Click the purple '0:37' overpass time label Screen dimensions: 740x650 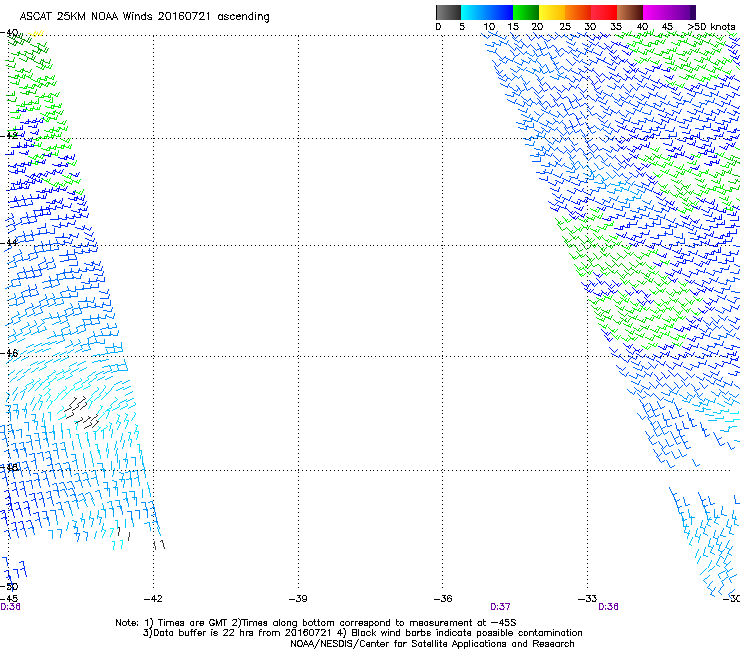pos(500,607)
